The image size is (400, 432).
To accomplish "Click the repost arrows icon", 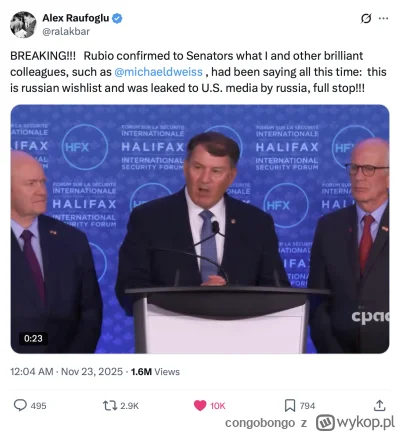I will tap(110, 406).
